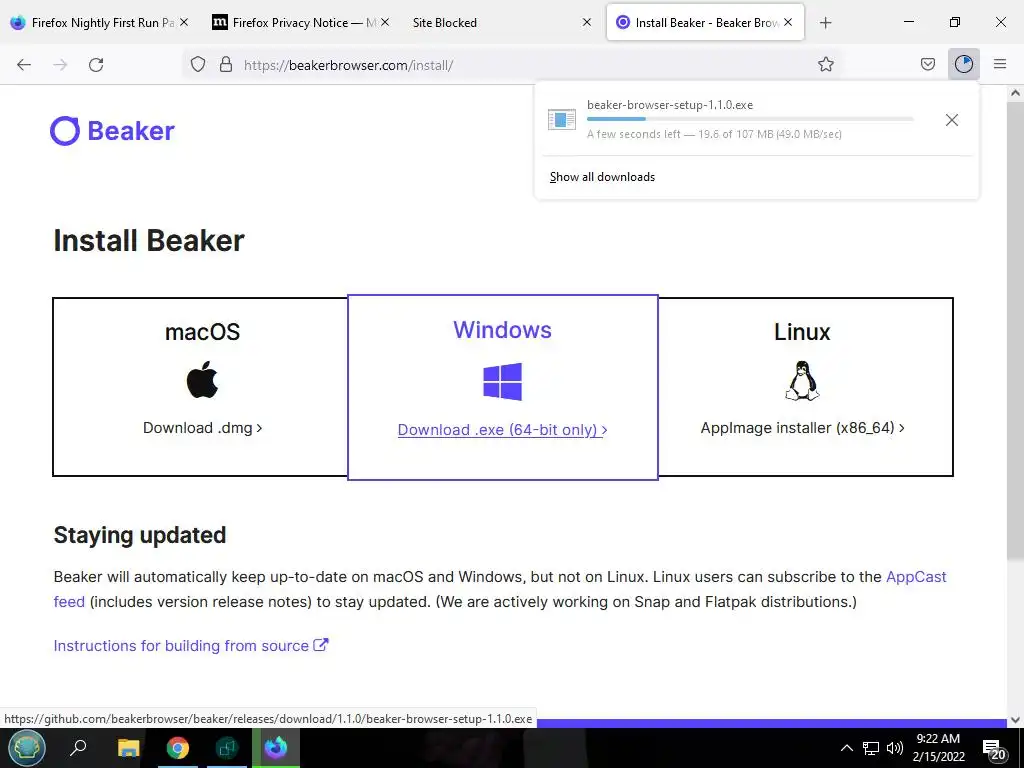Reload the current page
1024x768 pixels.
[96, 65]
